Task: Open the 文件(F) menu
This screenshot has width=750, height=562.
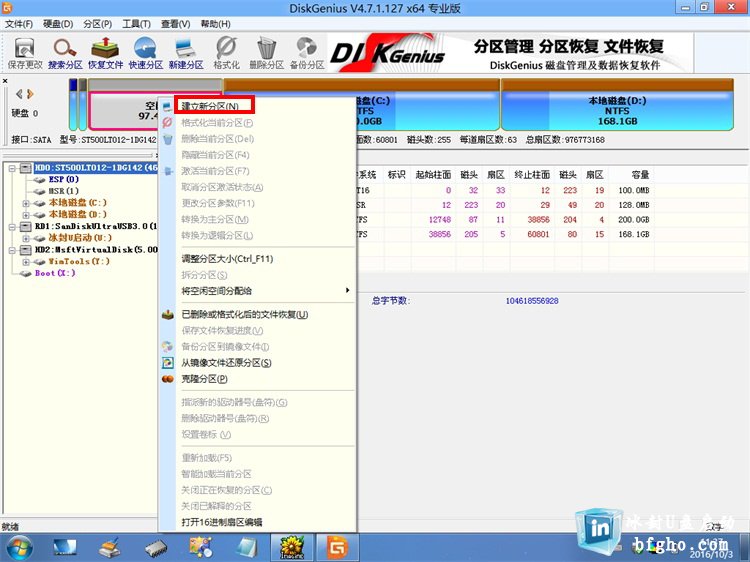Action: 19,24
